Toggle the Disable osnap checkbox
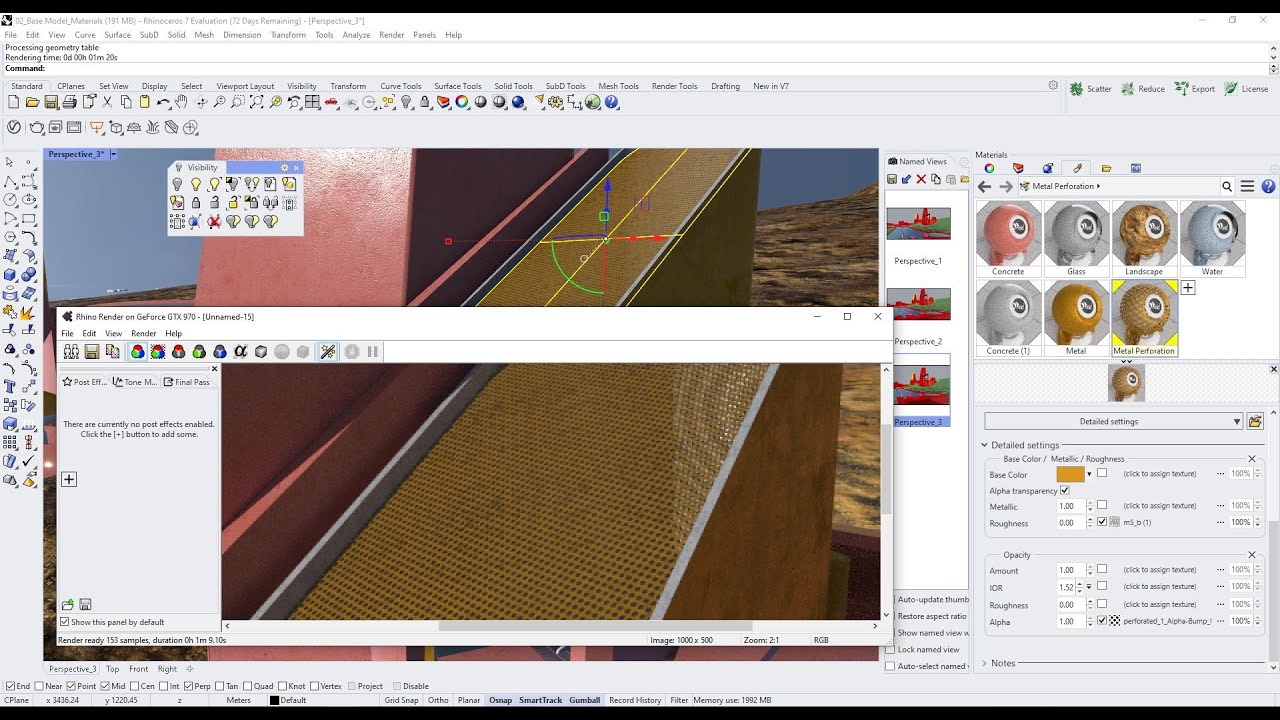Image resolution: width=1280 pixels, height=720 pixels. 397,686
